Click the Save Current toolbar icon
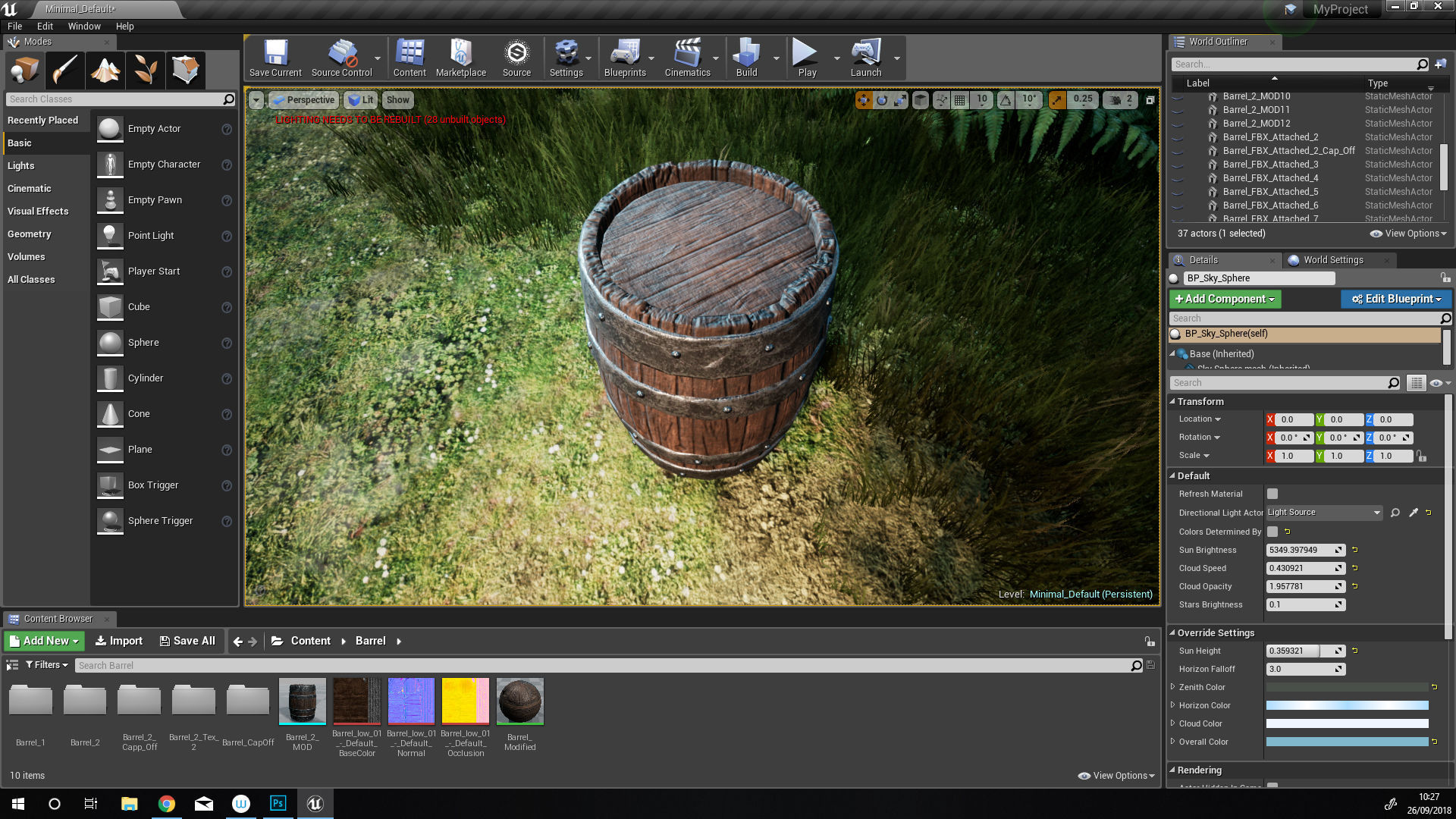This screenshot has width=1456, height=819. [275, 58]
